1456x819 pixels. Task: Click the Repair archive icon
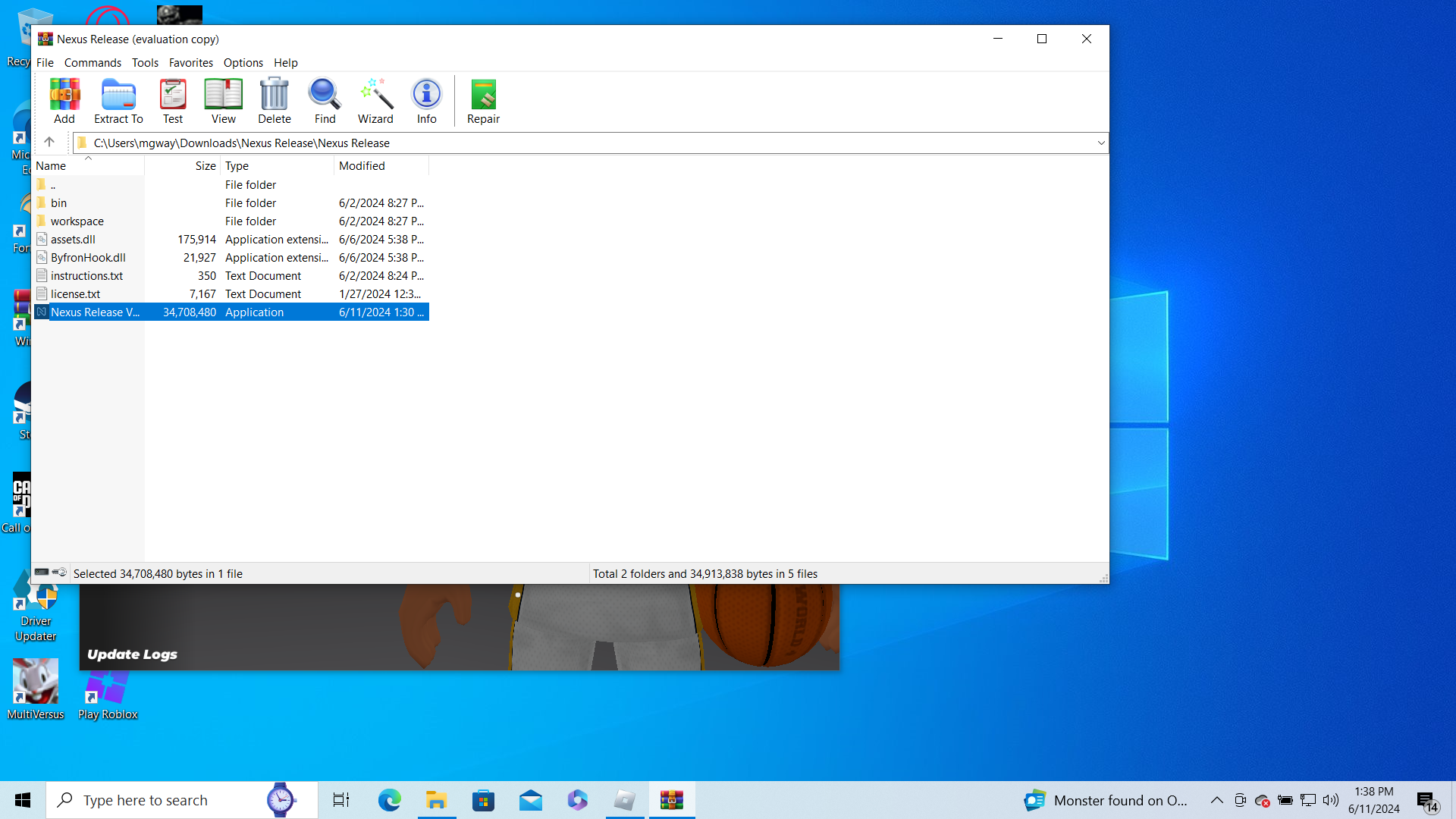pyautogui.click(x=483, y=100)
